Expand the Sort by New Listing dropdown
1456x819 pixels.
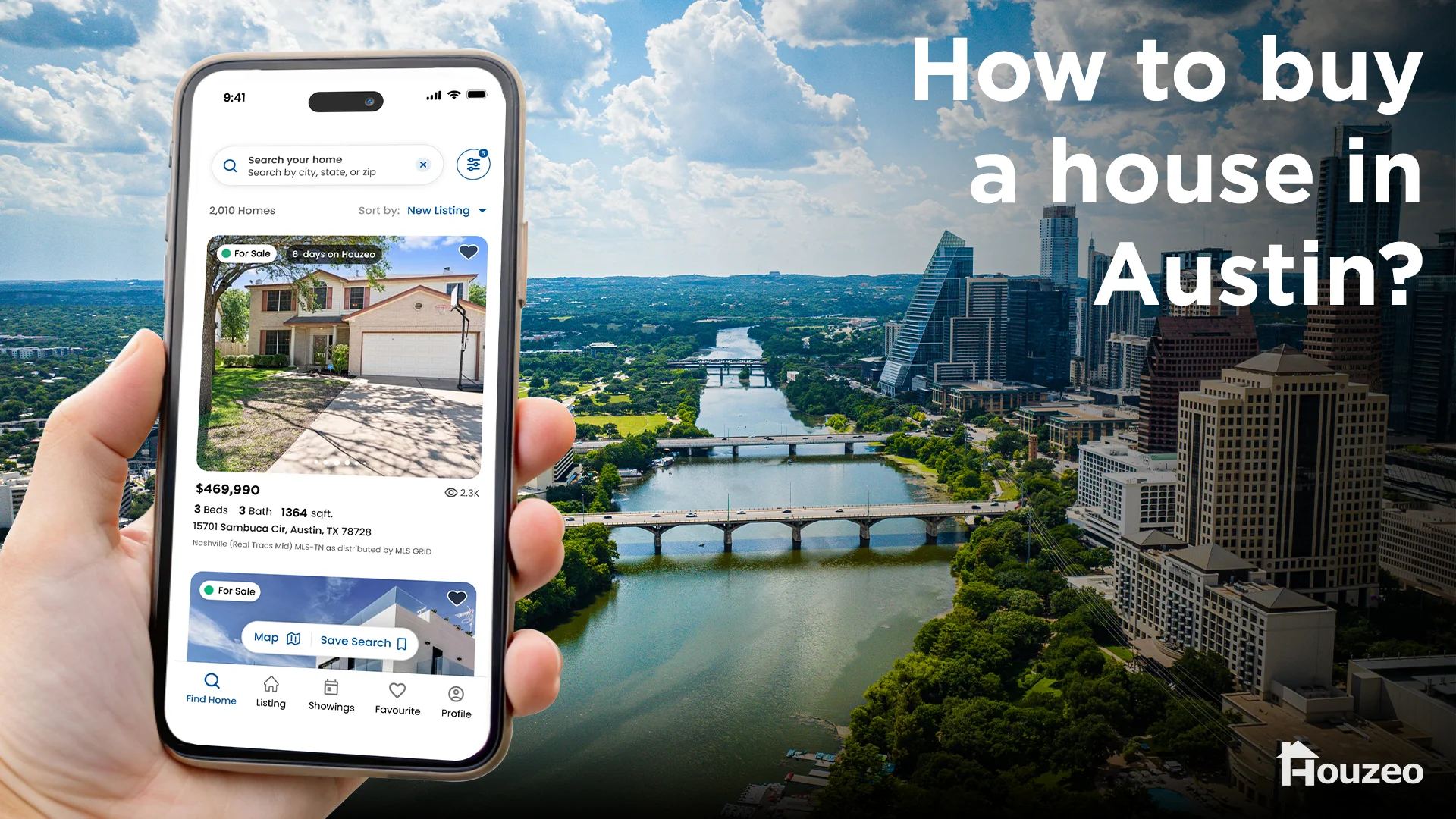(448, 210)
